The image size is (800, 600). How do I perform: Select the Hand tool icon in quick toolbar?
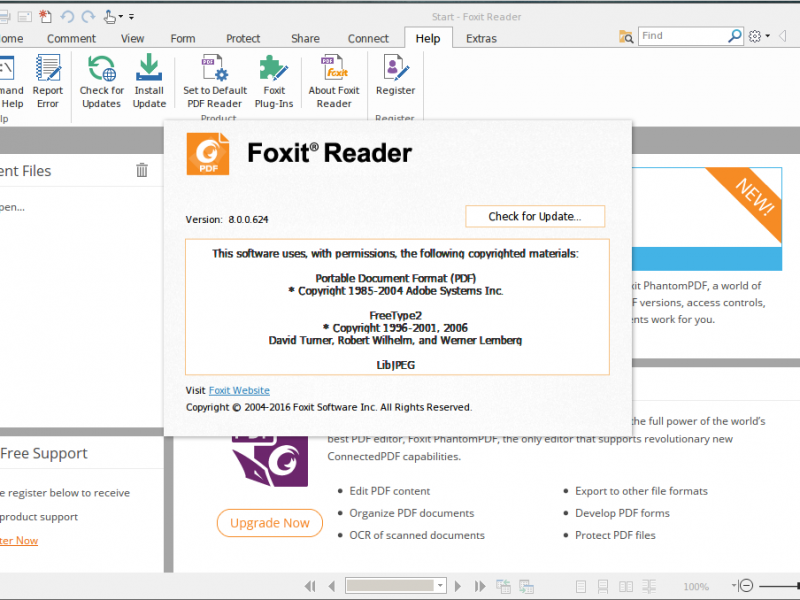[x=110, y=17]
